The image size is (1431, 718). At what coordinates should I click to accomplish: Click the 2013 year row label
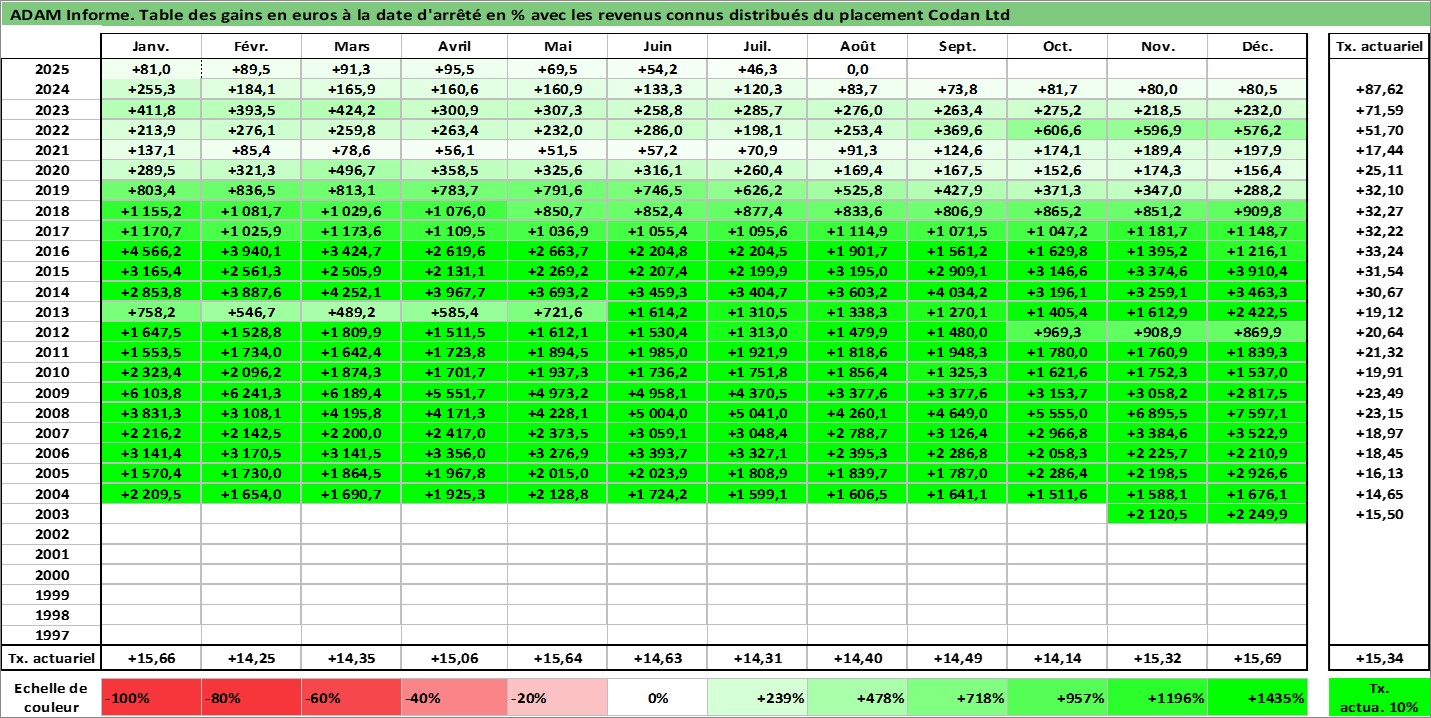(x=51, y=312)
